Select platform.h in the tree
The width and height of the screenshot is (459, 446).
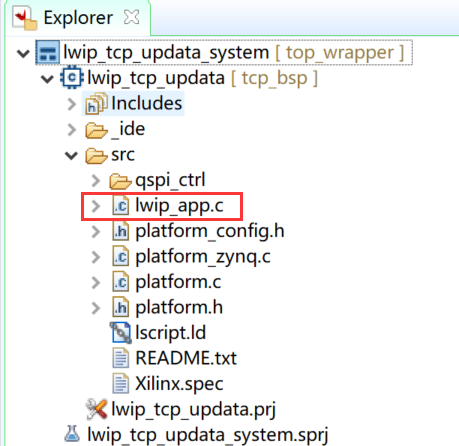click(179, 307)
